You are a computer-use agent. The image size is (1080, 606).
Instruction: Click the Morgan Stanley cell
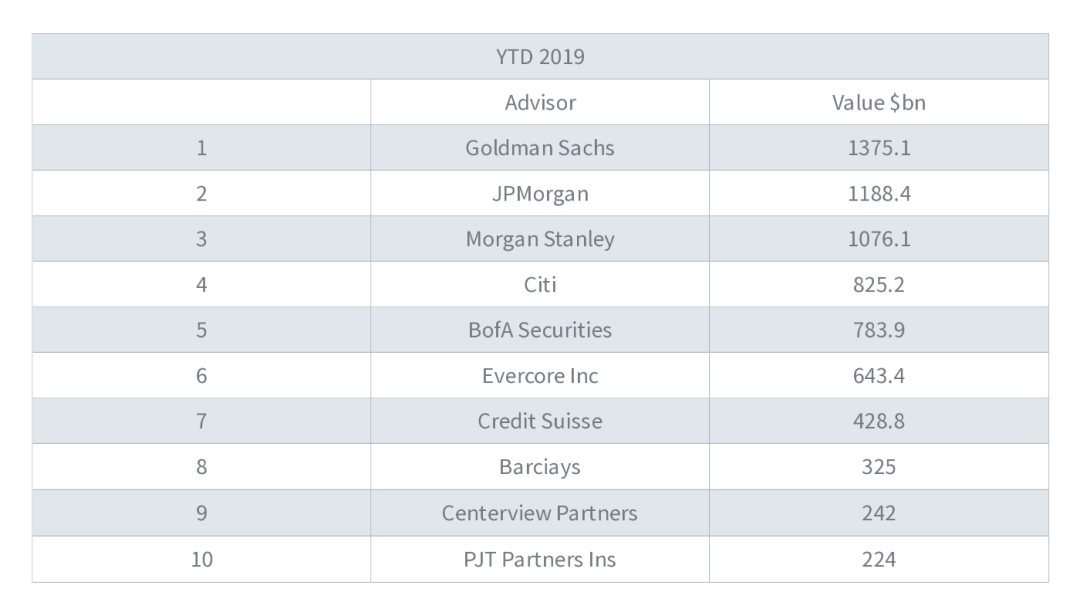540,240
